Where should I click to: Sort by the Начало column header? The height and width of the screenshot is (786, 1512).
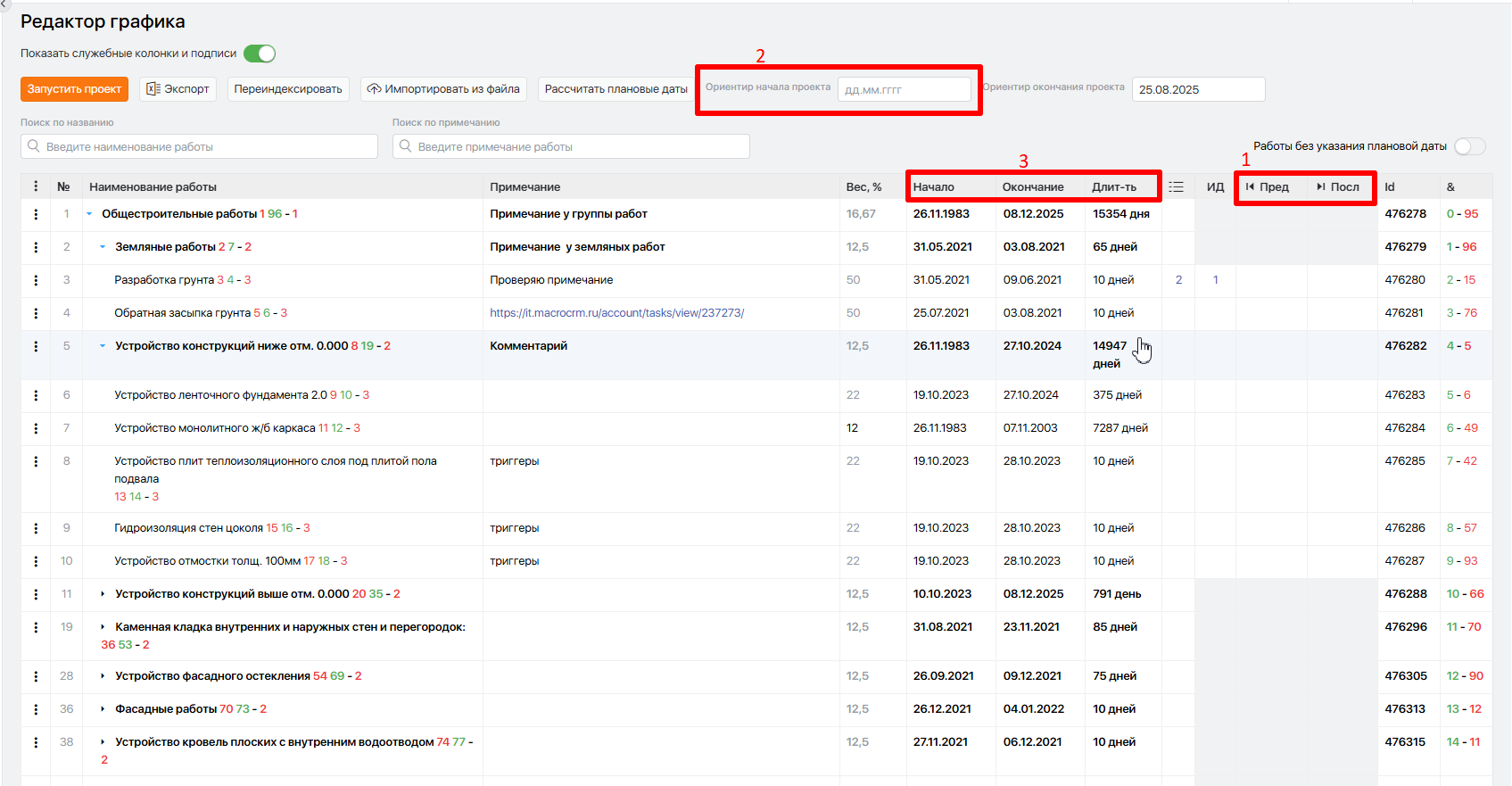[x=934, y=186]
